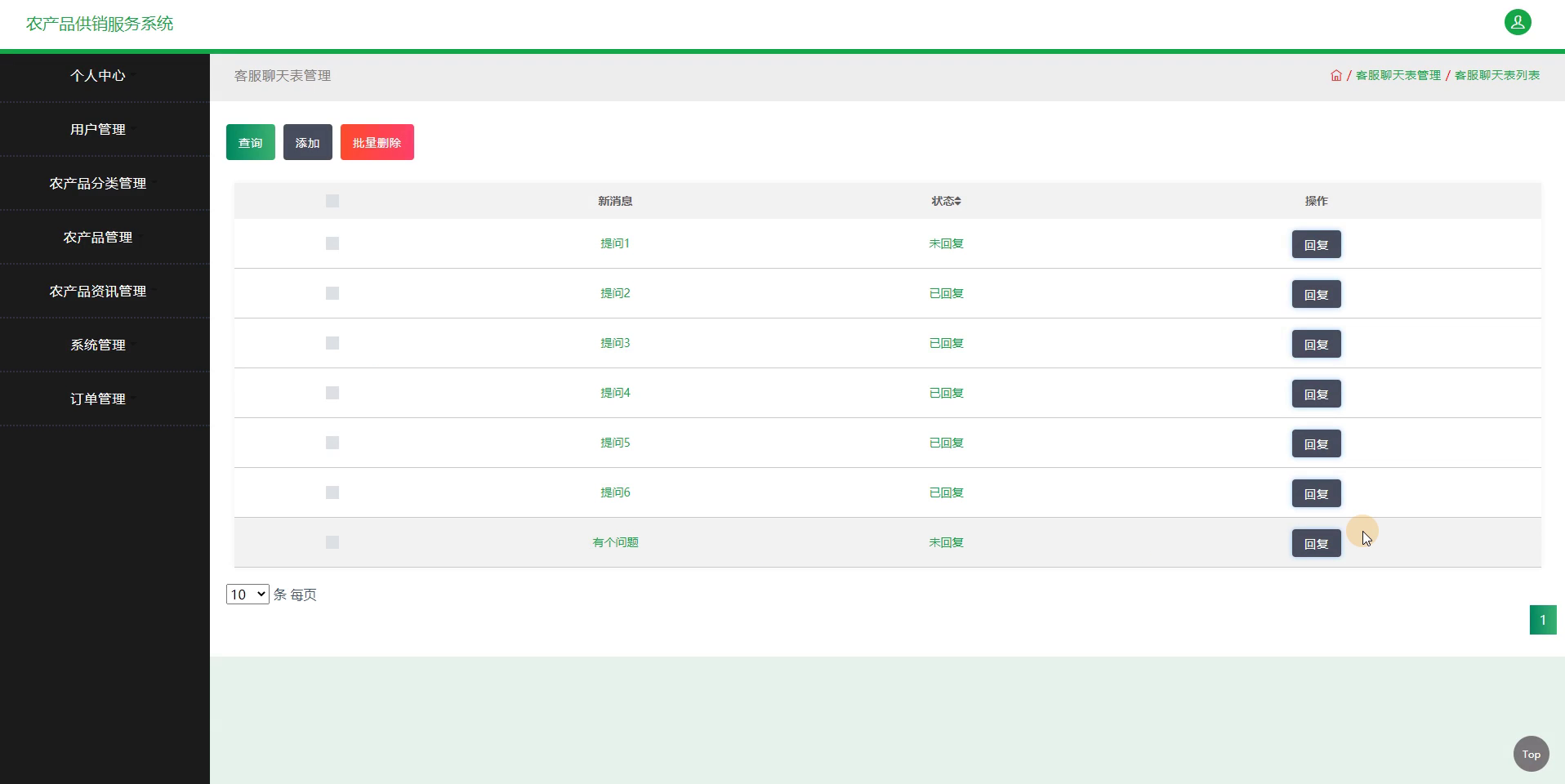This screenshot has height=784, width=1565.
Task: Jump up with the Top button
Action: (1531, 754)
